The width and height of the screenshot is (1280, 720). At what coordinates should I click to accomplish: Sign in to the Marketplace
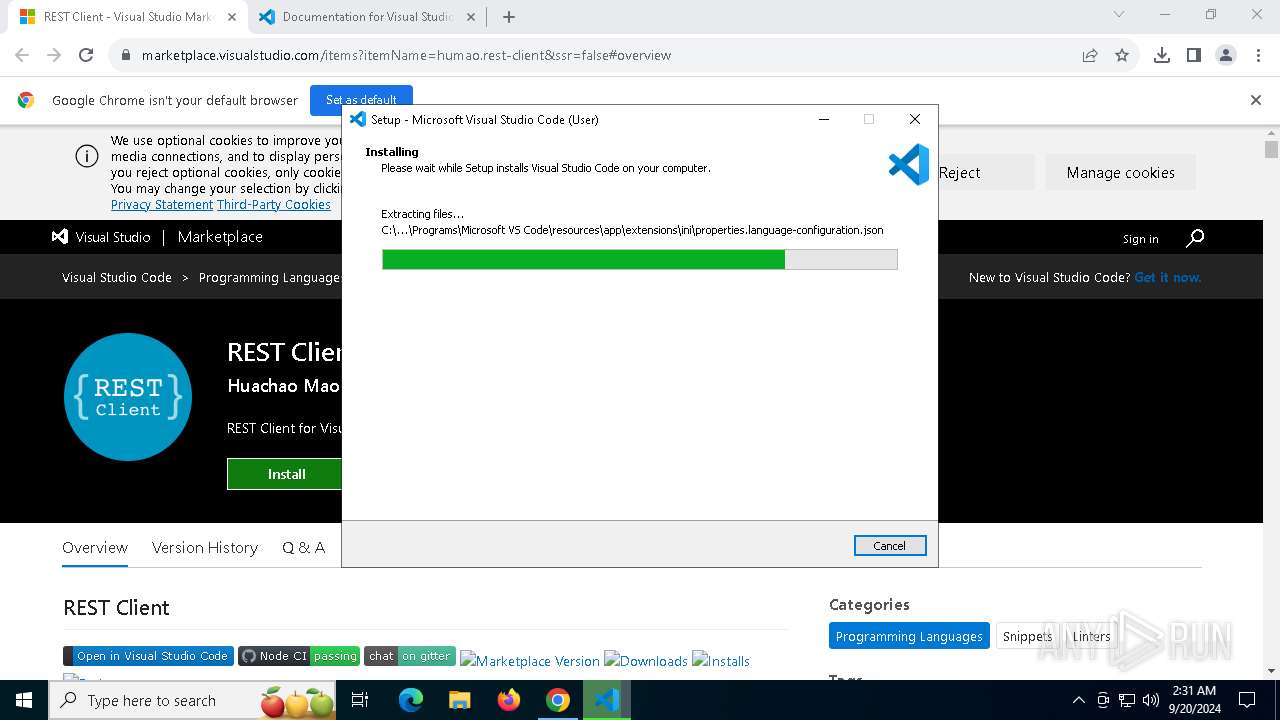[1140, 239]
